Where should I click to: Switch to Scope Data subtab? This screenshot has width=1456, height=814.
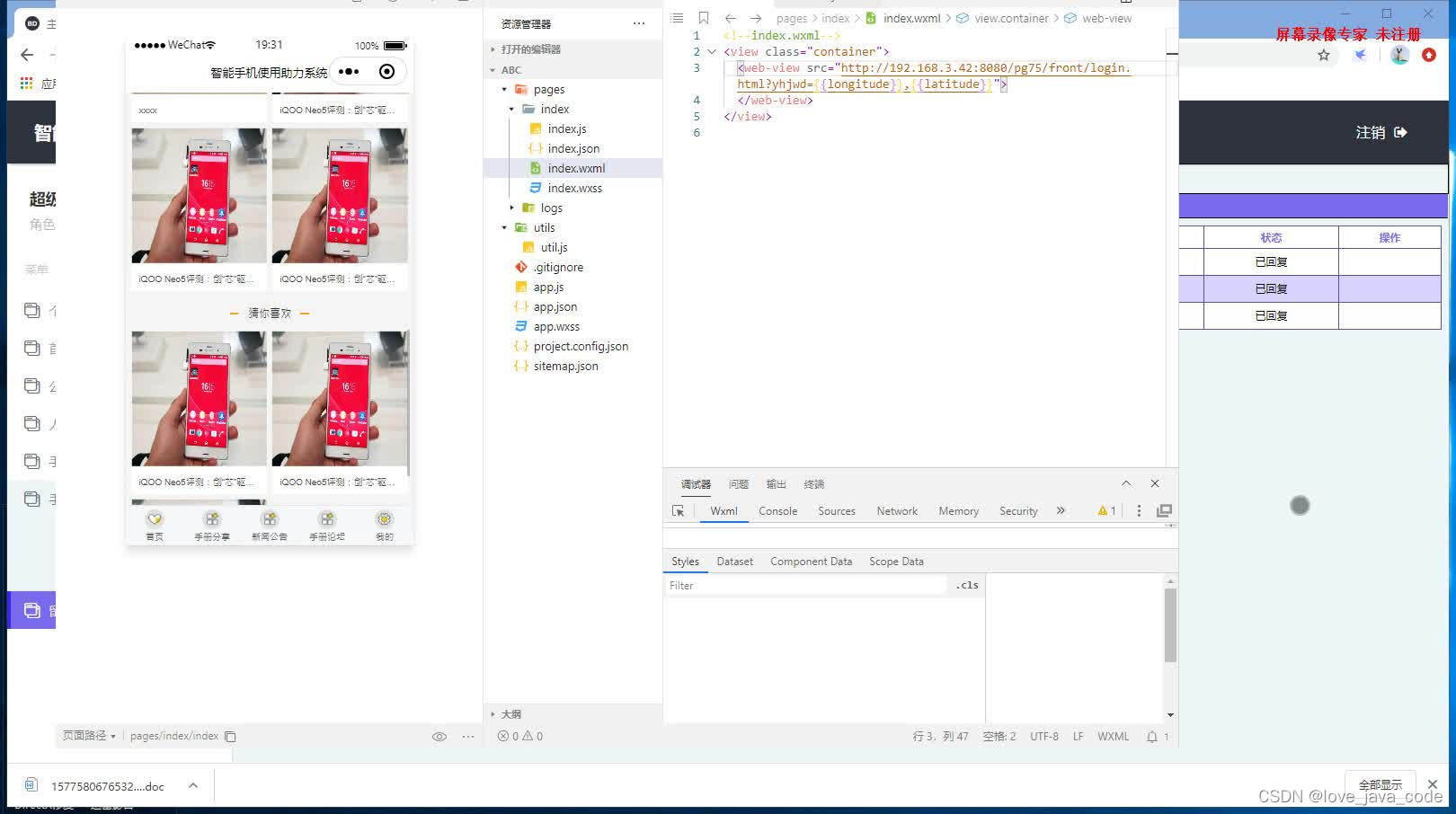pos(896,562)
